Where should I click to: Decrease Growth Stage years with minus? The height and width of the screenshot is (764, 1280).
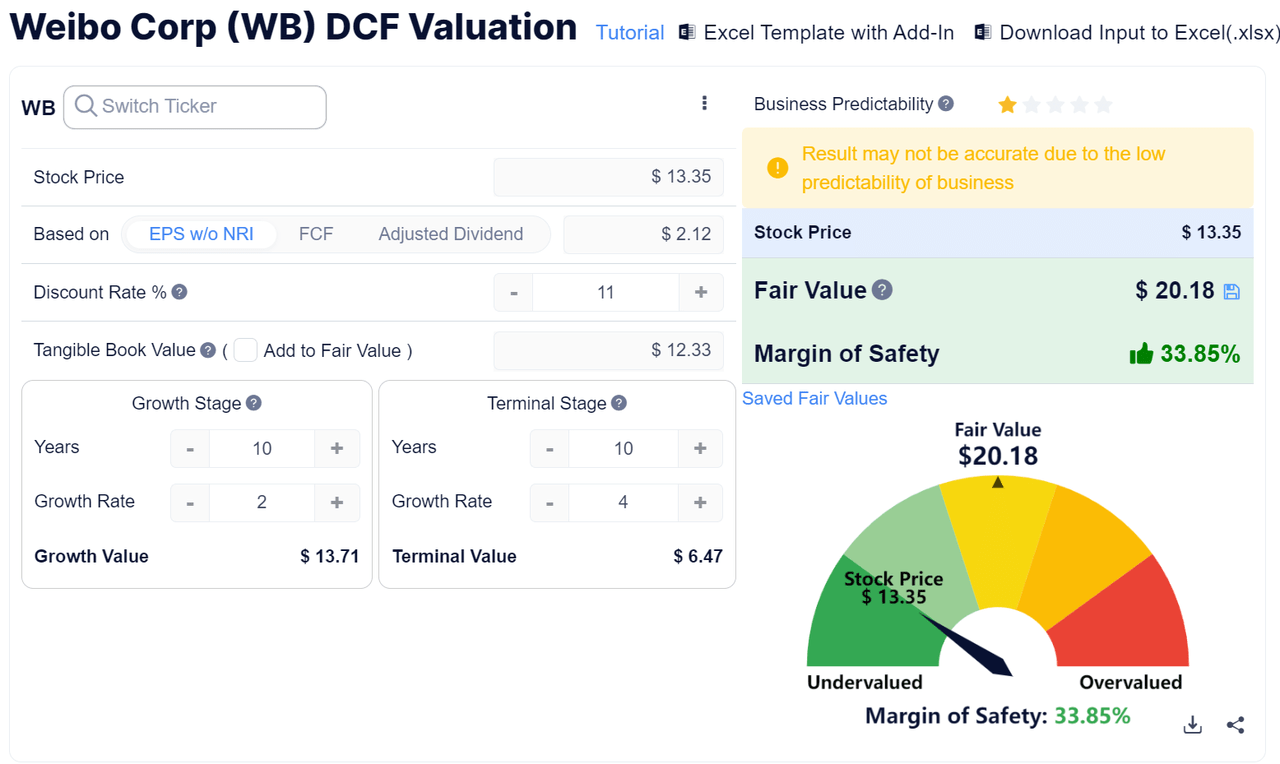[x=190, y=448]
